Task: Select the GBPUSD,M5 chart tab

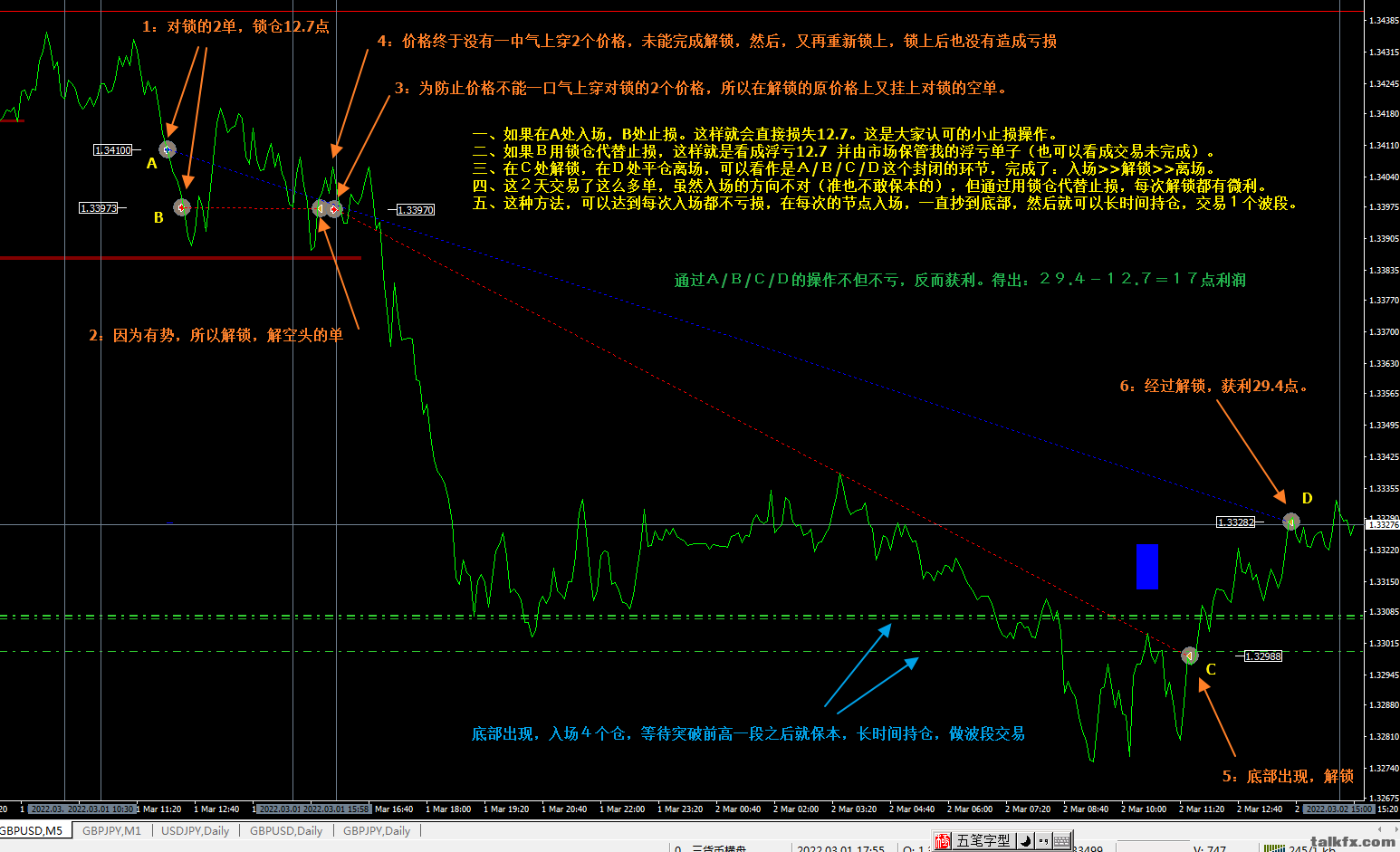Action: pyautogui.click(x=34, y=830)
